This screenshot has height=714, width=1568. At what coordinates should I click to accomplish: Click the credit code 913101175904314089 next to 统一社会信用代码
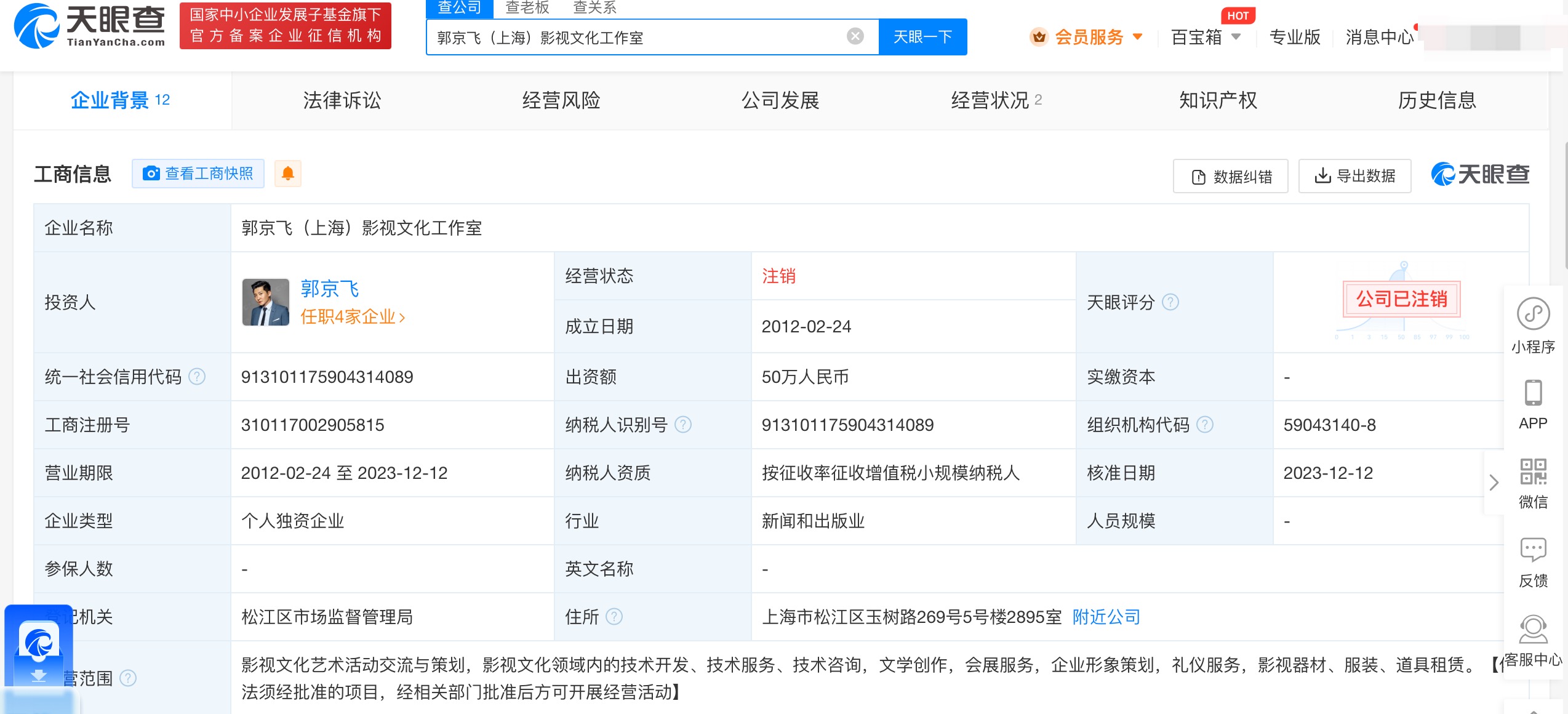click(327, 377)
